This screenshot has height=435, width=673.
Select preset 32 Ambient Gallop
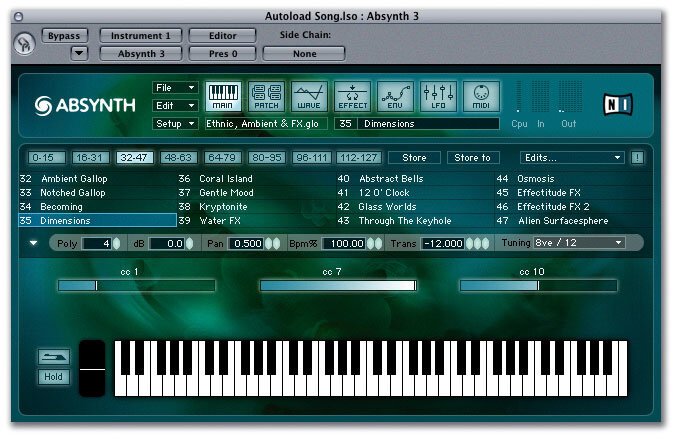(97, 179)
